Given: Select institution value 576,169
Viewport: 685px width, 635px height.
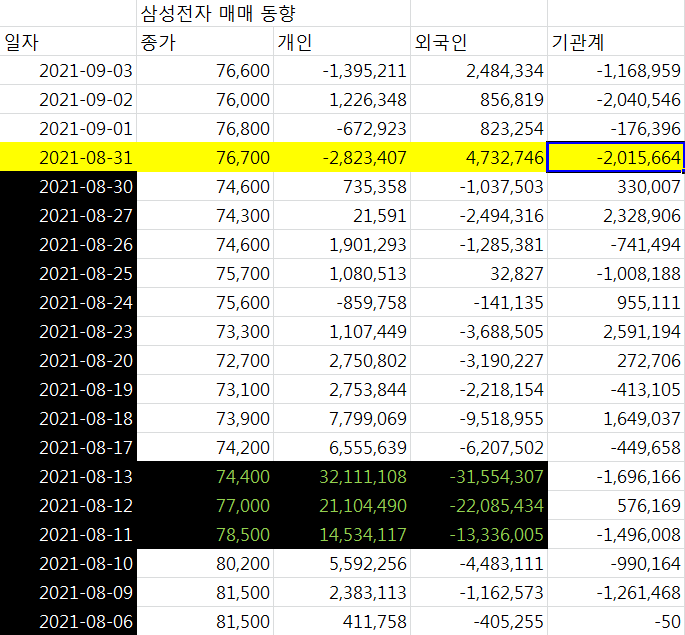Looking at the screenshot, I should tap(616, 505).
